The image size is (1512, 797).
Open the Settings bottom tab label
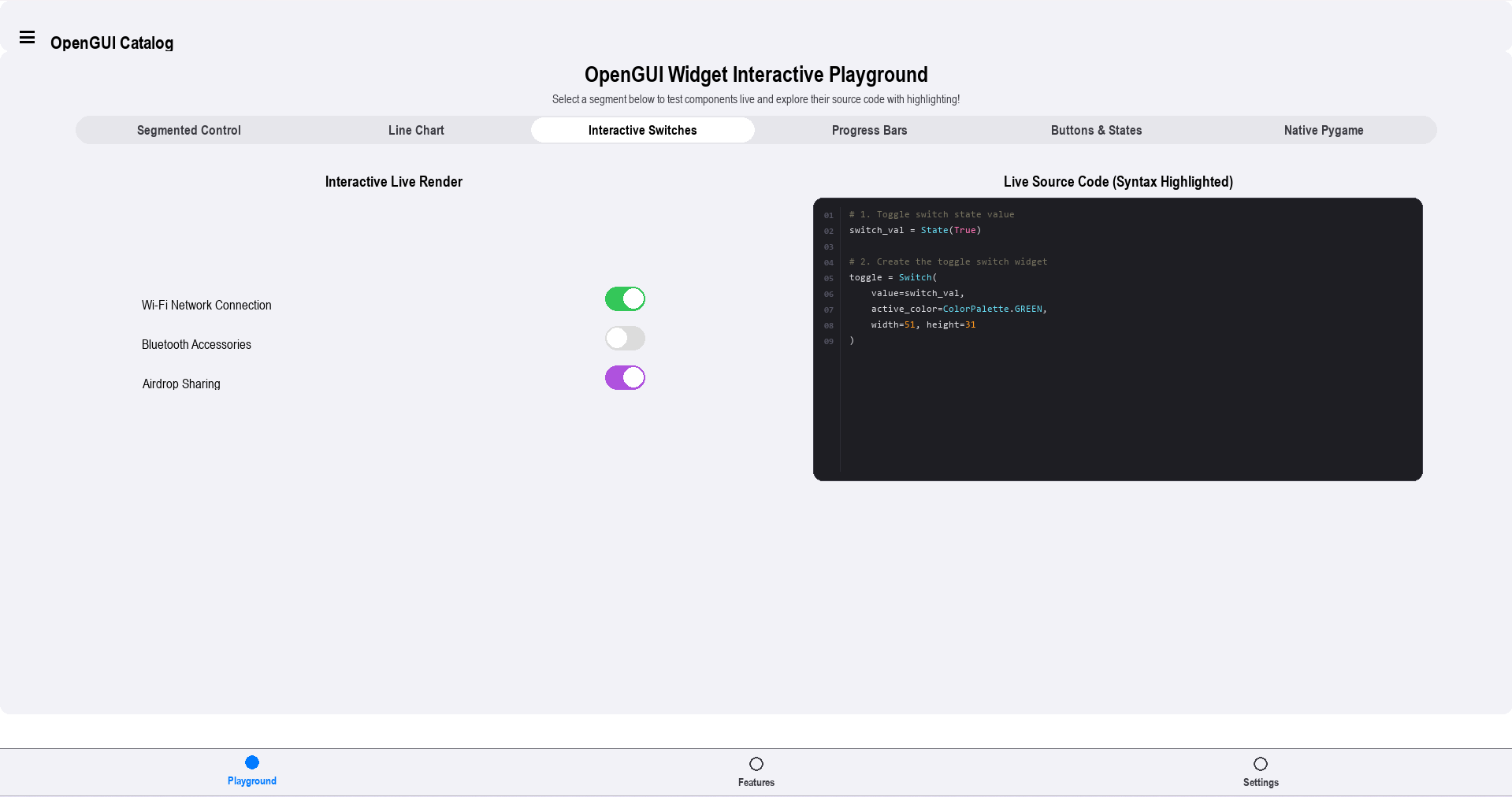[1261, 783]
